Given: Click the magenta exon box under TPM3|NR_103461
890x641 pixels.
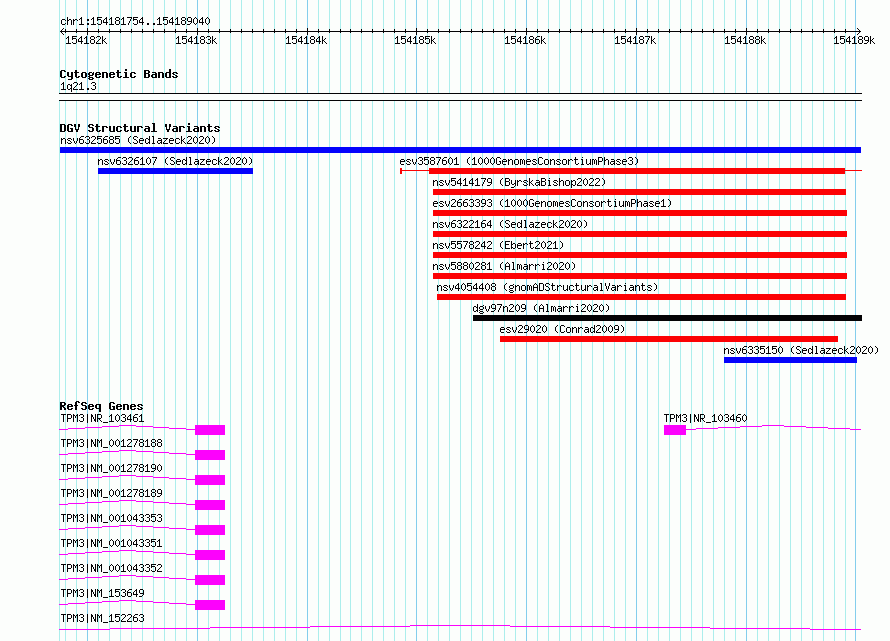Looking at the screenshot, I should tap(210, 430).
